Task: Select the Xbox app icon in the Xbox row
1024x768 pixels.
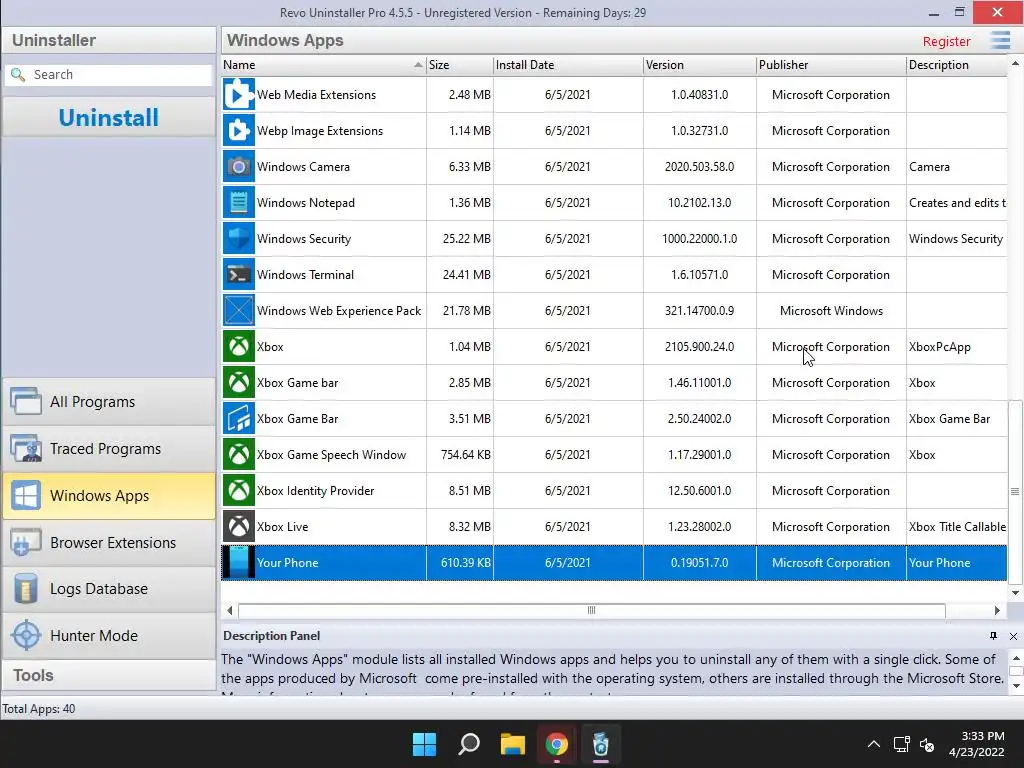Action: (238, 346)
